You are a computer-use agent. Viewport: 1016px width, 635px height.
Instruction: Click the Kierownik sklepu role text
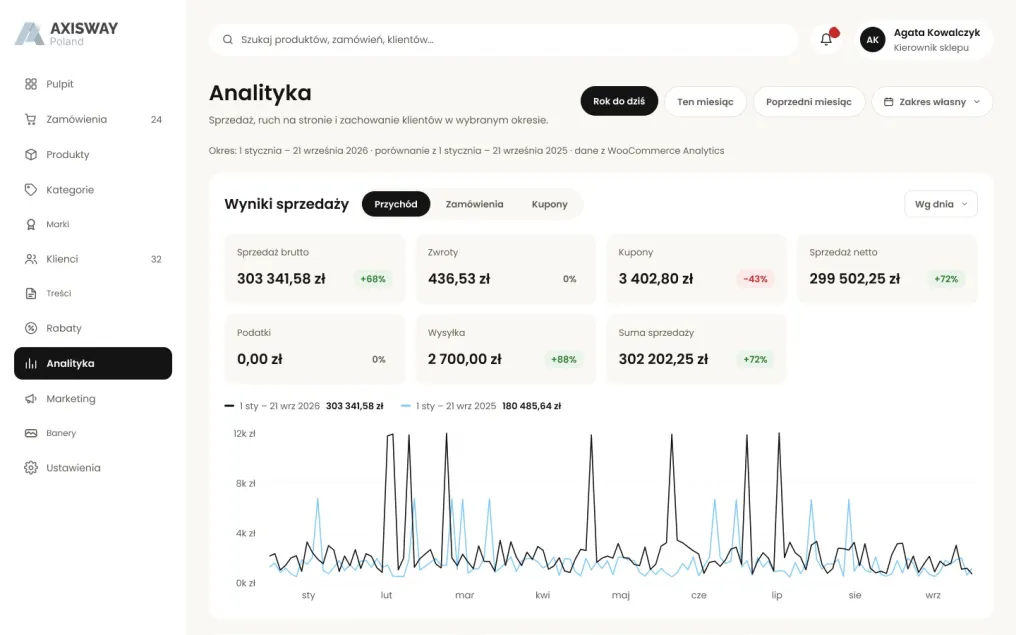(x=931, y=48)
